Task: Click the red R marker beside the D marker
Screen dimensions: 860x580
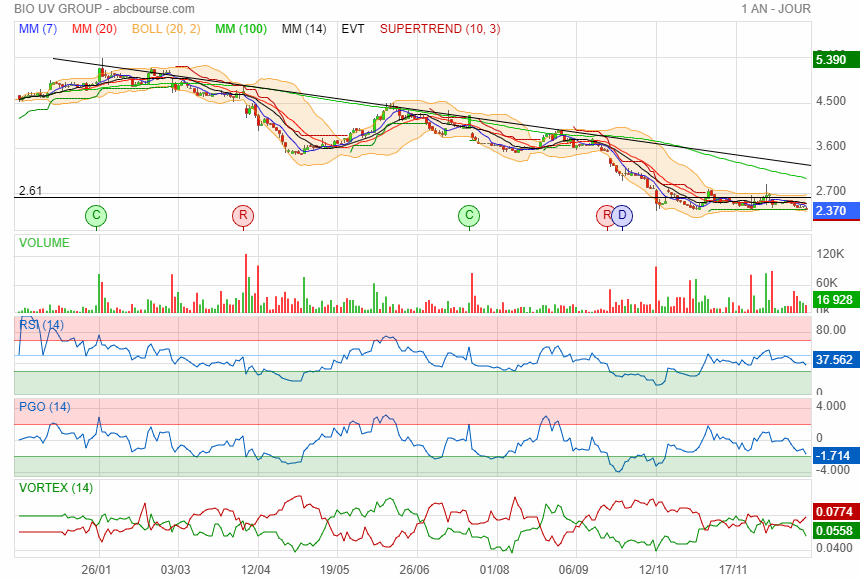Action: pyautogui.click(x=604, y=216)
